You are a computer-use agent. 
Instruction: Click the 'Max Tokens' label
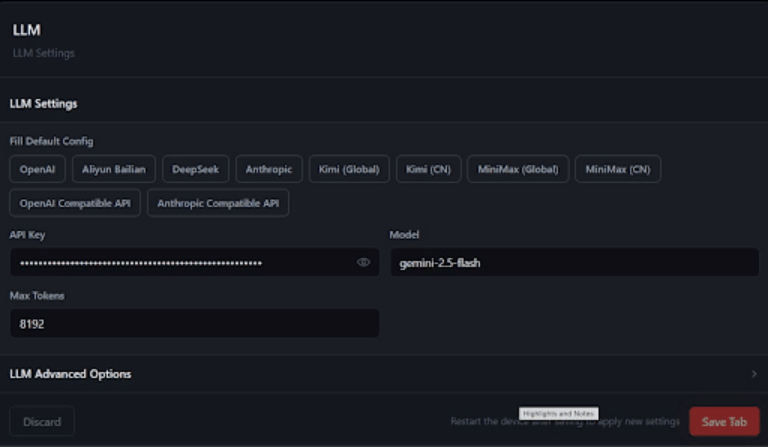click(x=37, y=296)
